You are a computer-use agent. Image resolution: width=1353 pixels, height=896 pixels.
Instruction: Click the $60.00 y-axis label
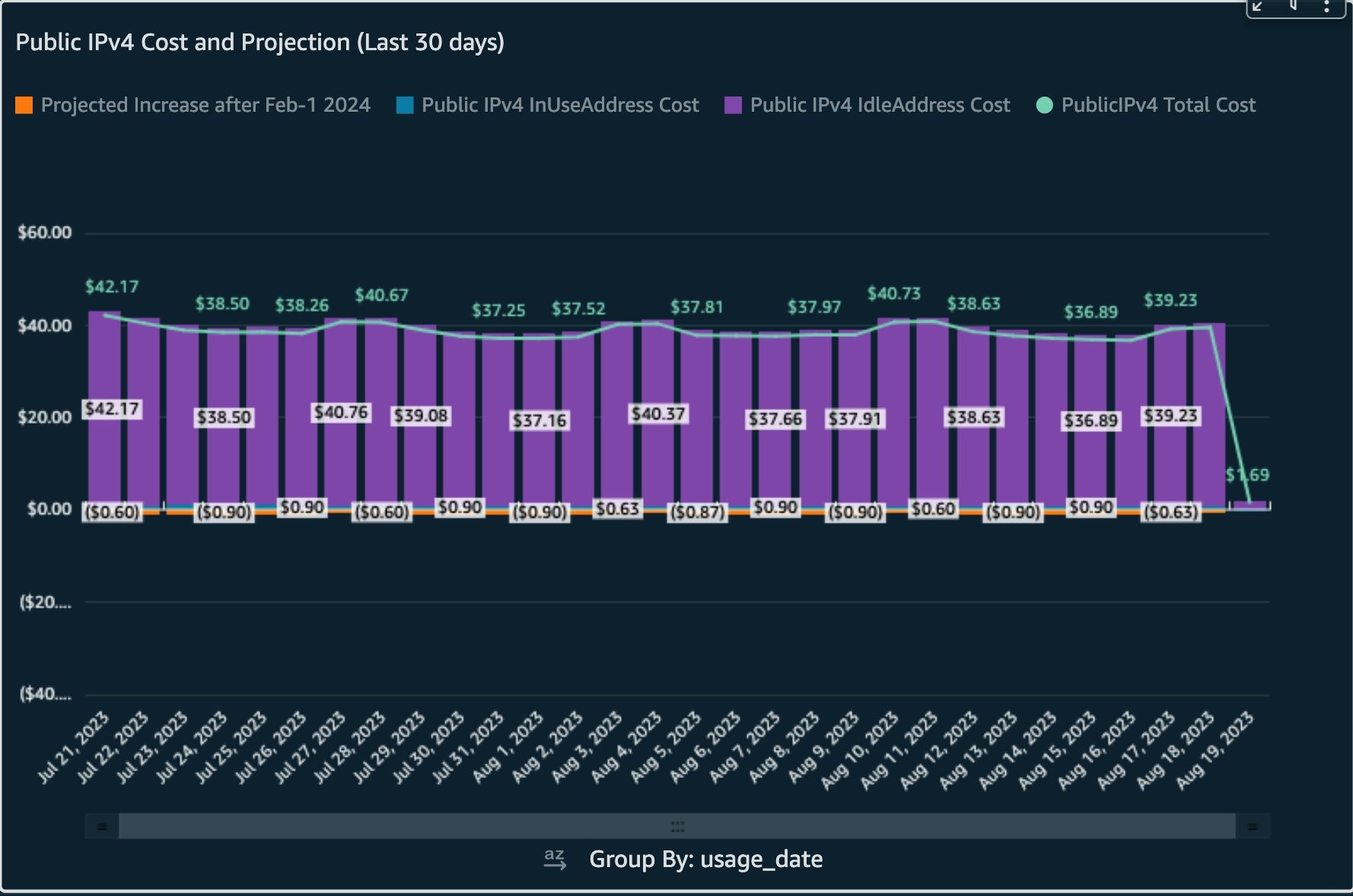pyautogui.click(x=45, y=233)
